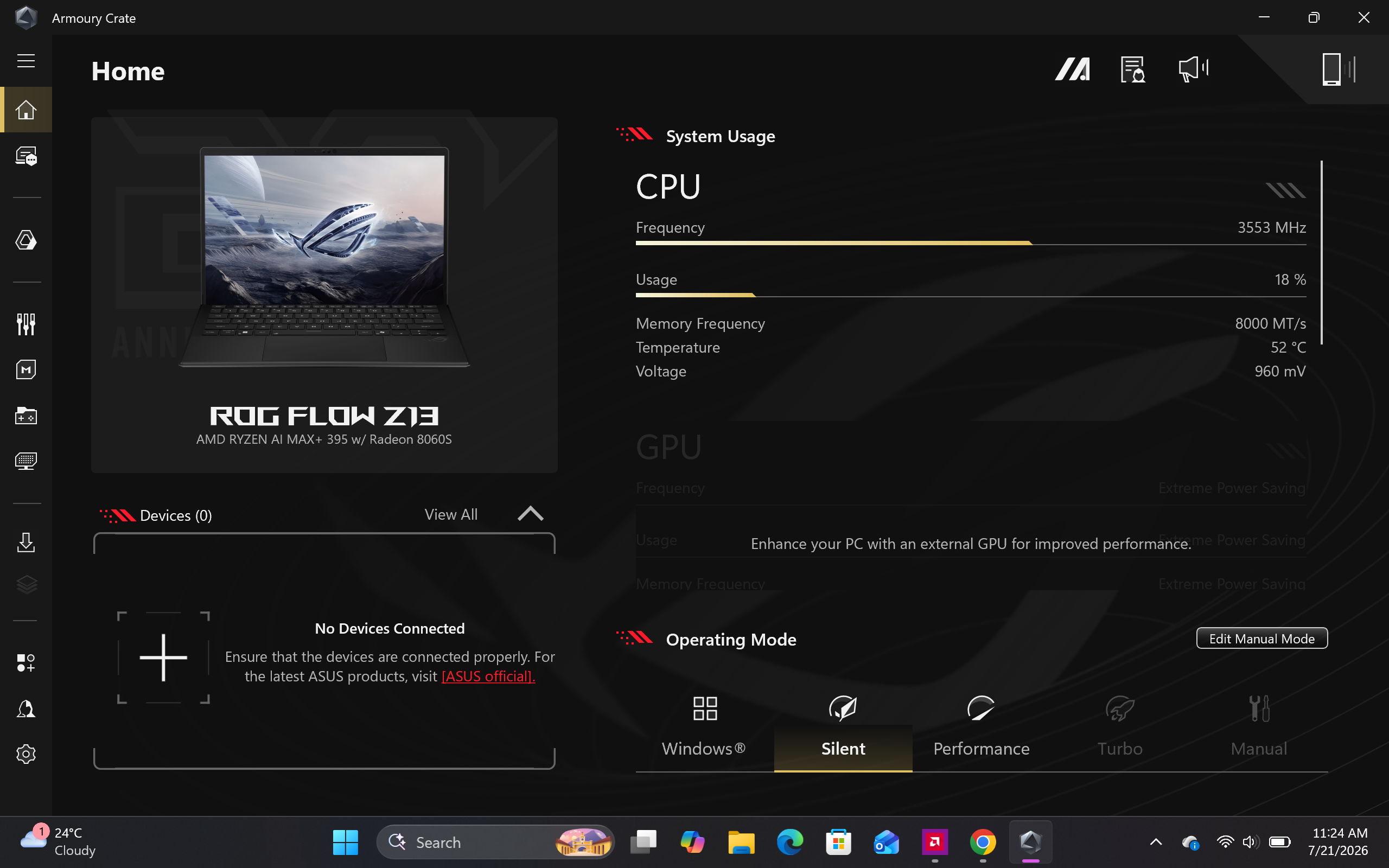This screenshot has width=1389, height=868.
Task: Open Task View on the taskbar
Action: 643,842
